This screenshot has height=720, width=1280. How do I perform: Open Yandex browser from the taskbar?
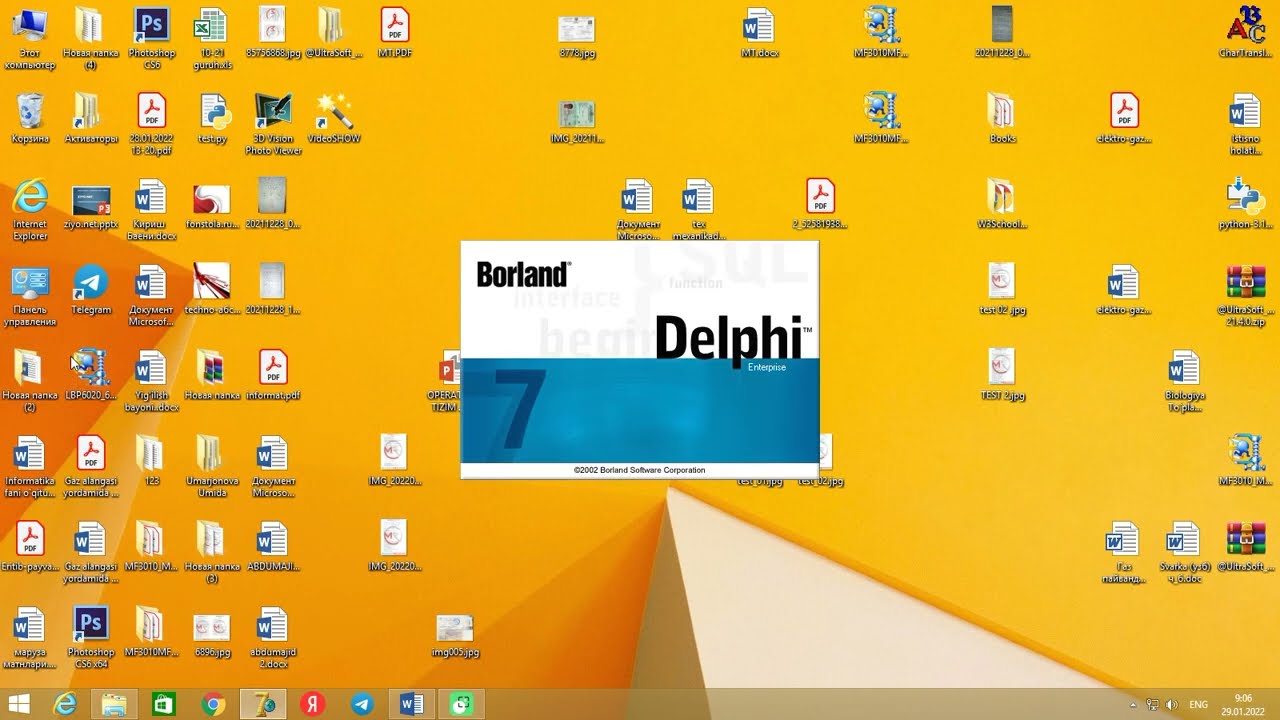coord(313,704)
